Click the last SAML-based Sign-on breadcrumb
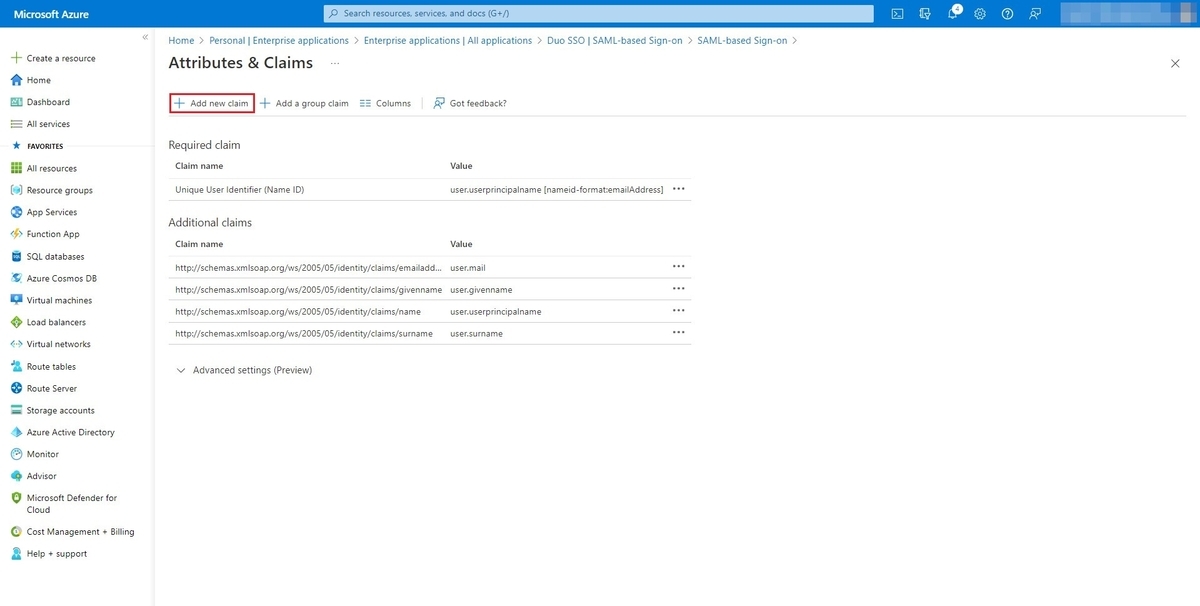 (743, 41)
